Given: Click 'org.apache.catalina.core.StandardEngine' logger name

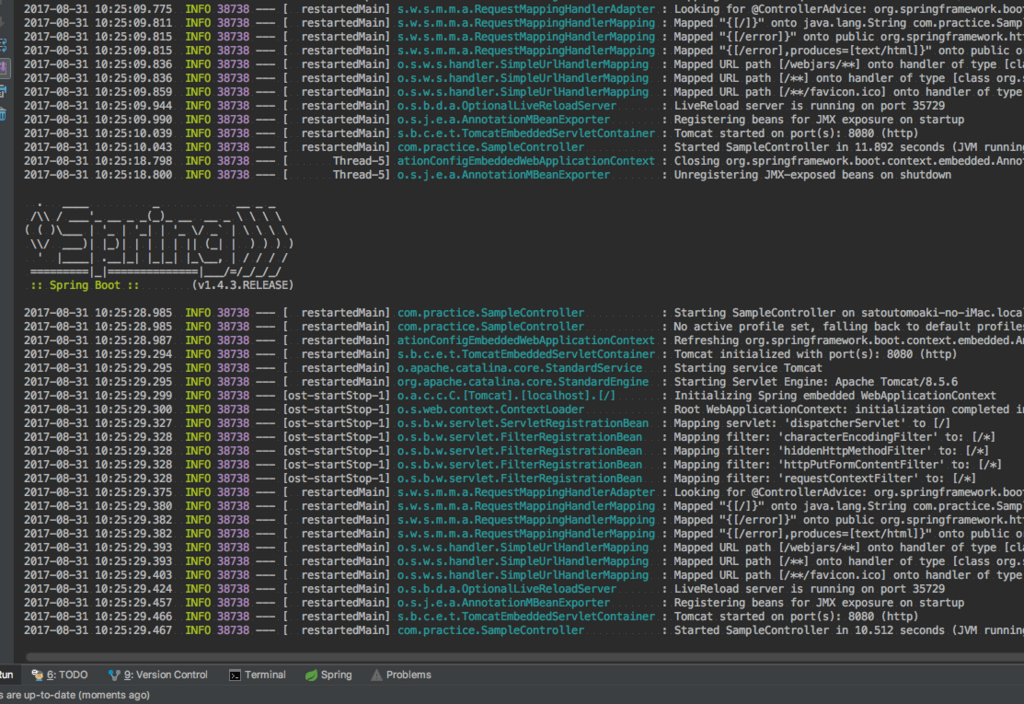Looking at the screenshot, I should click(x=523, y=381).
